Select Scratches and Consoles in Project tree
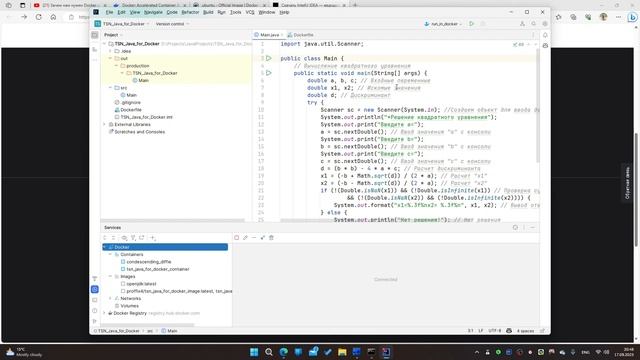The image size is (640, 360). (x=137, y=132)
